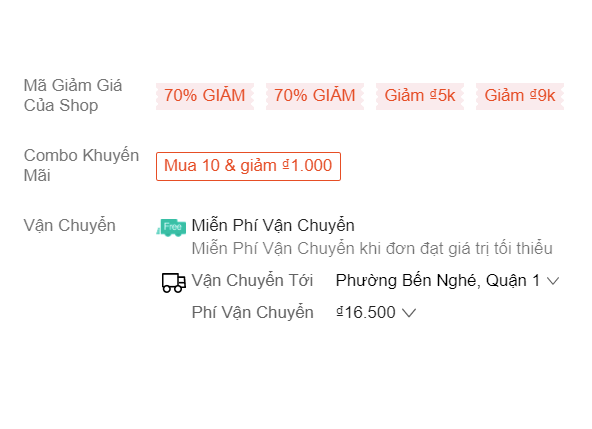Viewport: 592px width, 429px height.
Task: Click the Vận Chuyển section label
Action: pyautogui.click(x=69, y=225)
